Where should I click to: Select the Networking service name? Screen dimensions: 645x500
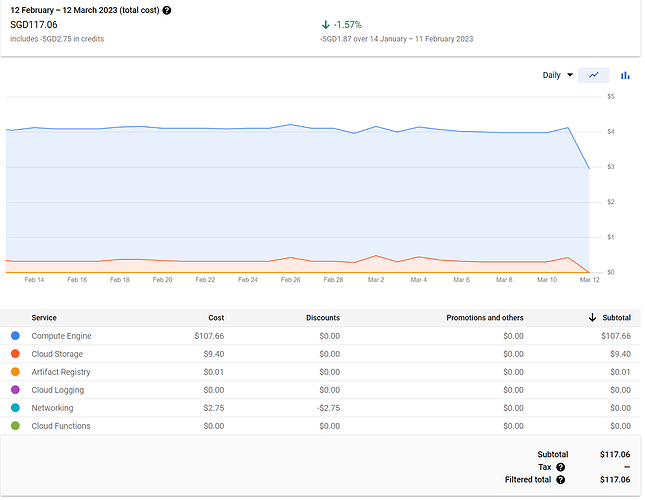click(52, 408)
